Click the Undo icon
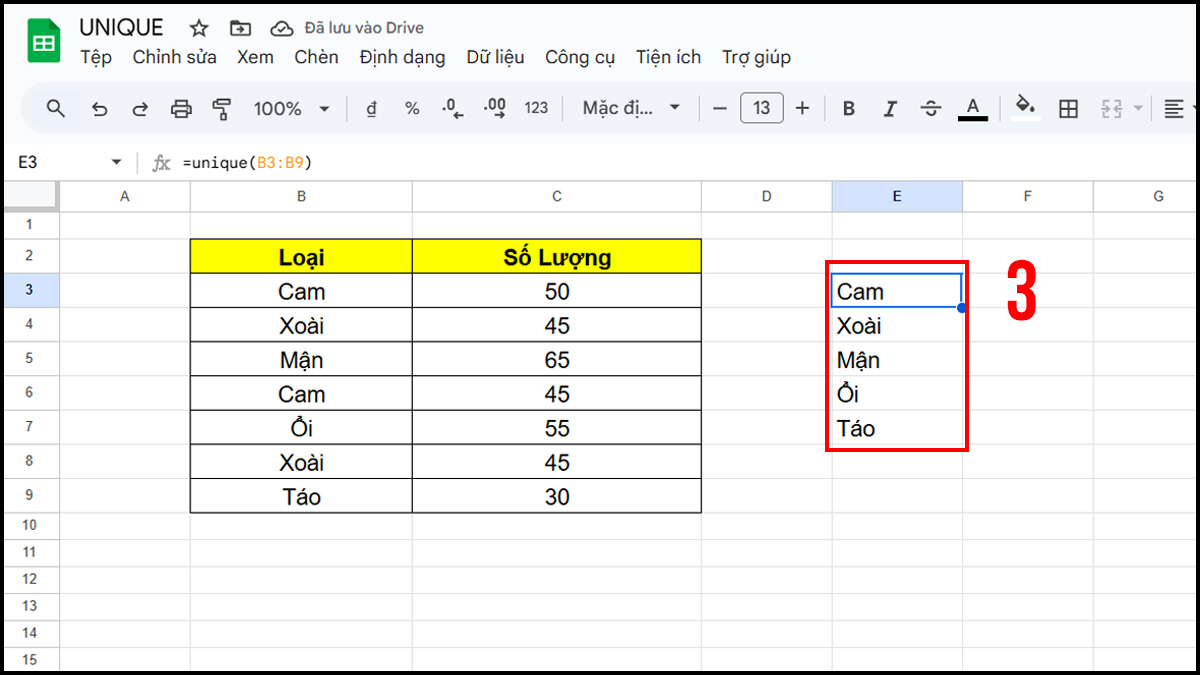This screenshot has width=1200, height=675. coord(99,108)
